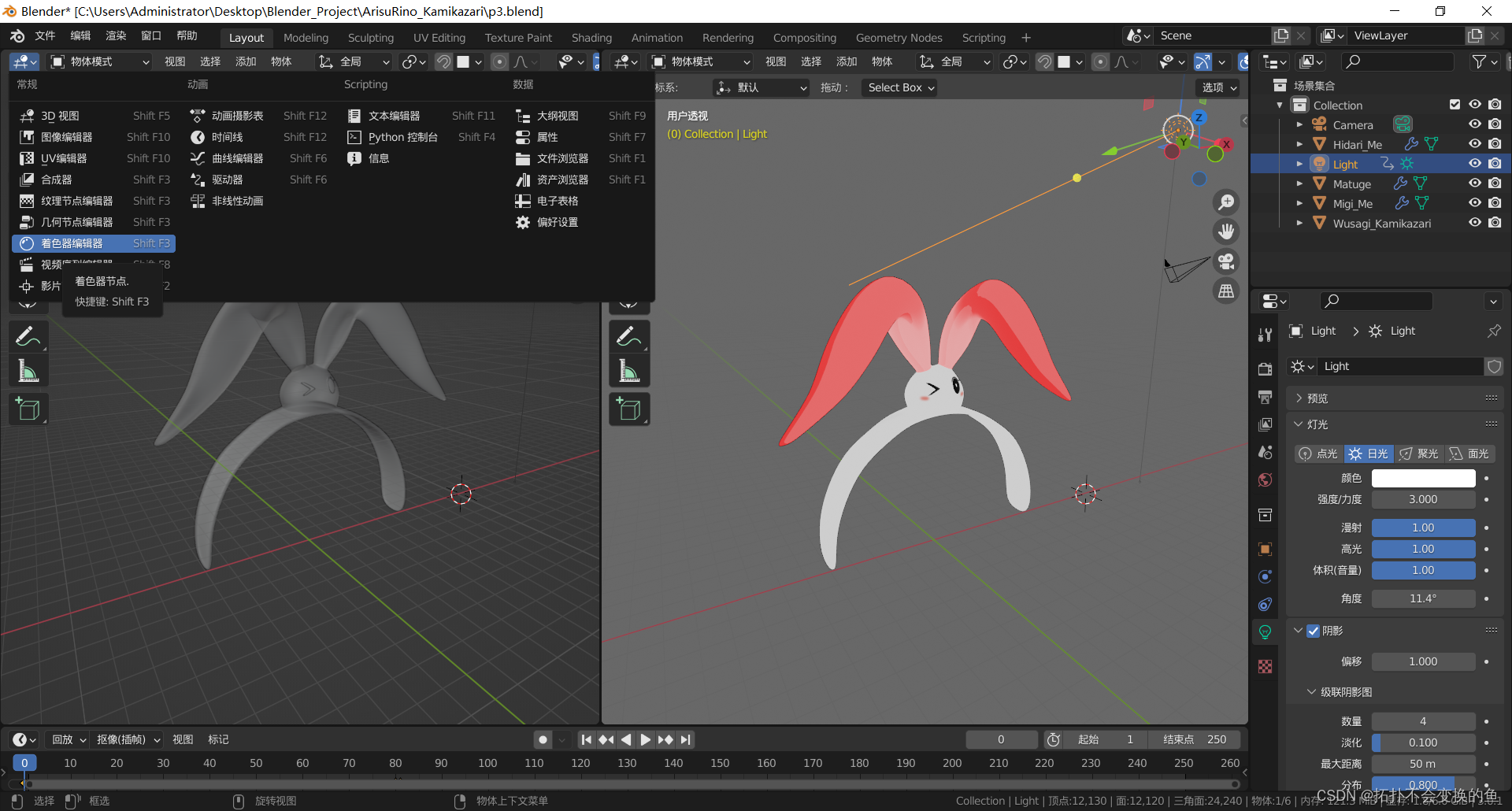
Task: Open 着色器编辑器 (Shader Editor) in editor menu
Action: (x=94, y=243)
